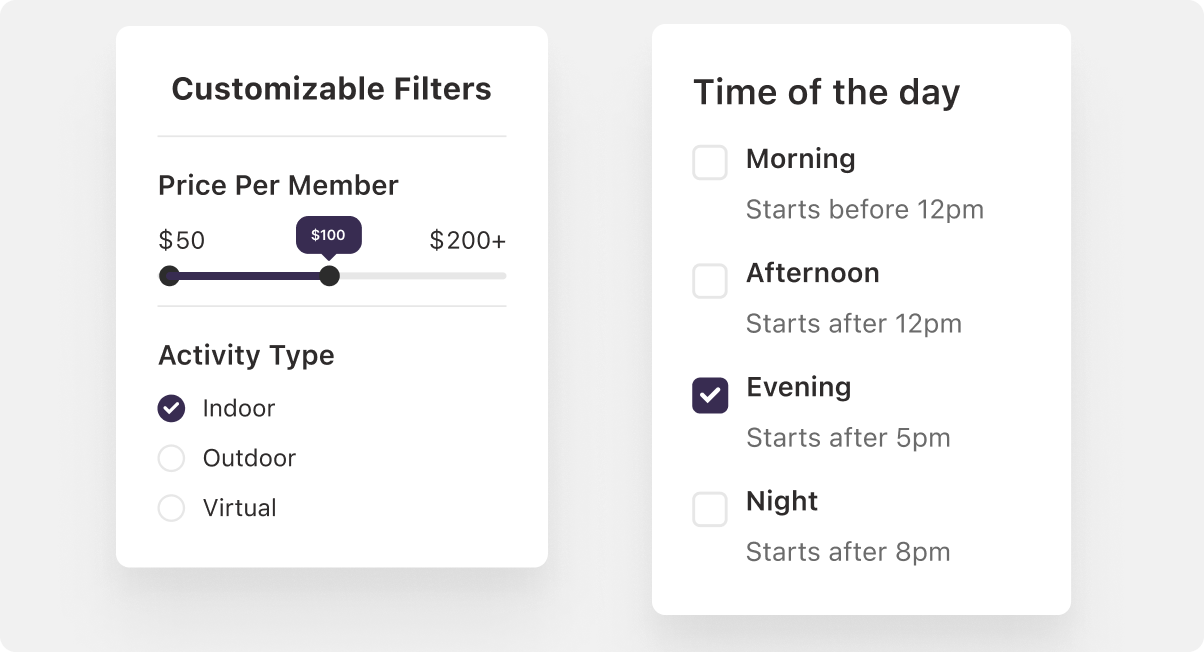Enable the Afternoon time filter checkbox
This screenshot has height=652, width=1204.
pos(710,281)
